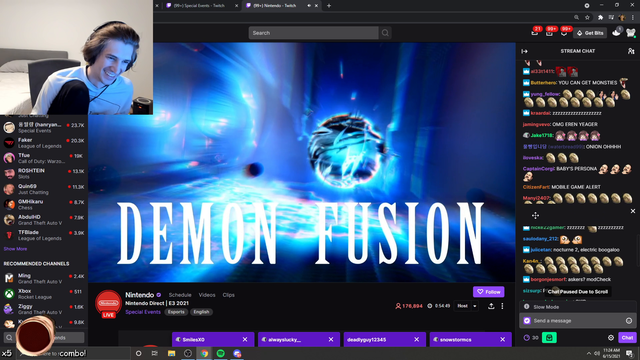
Task: Expand the Host dropdown arrow
Action: 475,306
